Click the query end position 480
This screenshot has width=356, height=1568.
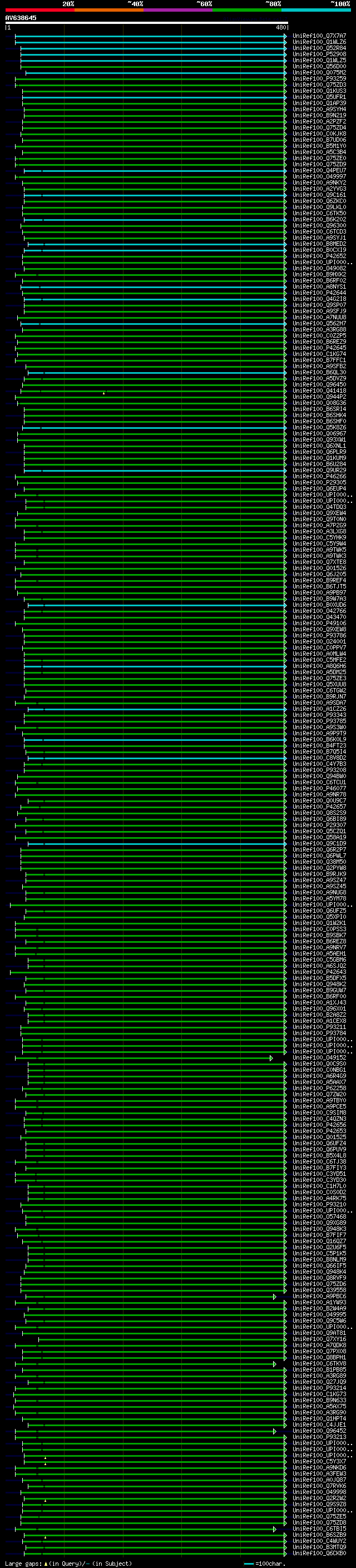coord(280,27)
